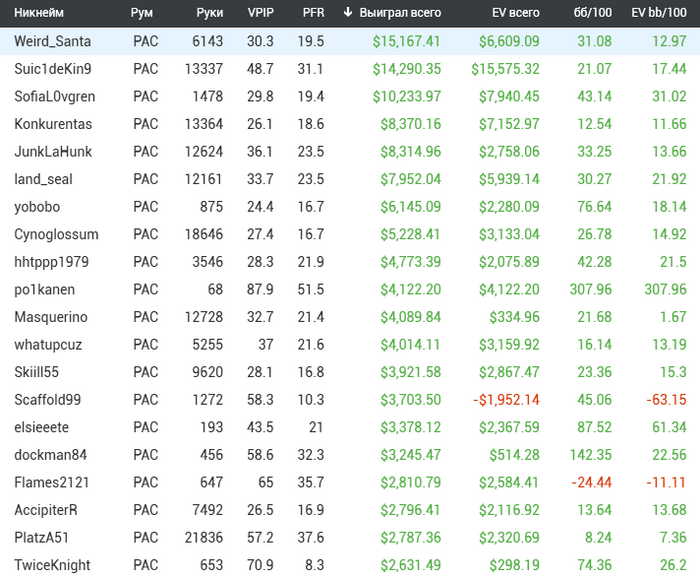
Task: Click the EV total $7,940.45
Action: point(509,97)
